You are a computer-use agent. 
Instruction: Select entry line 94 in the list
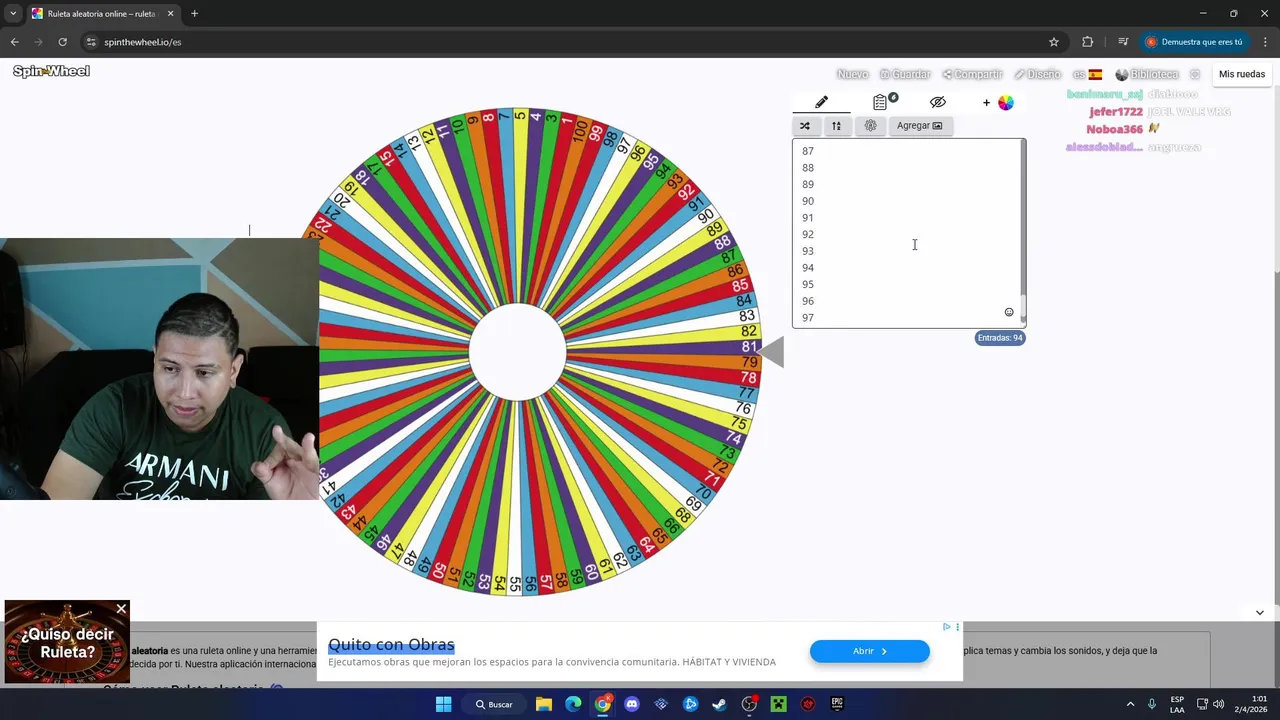point(808,268)
